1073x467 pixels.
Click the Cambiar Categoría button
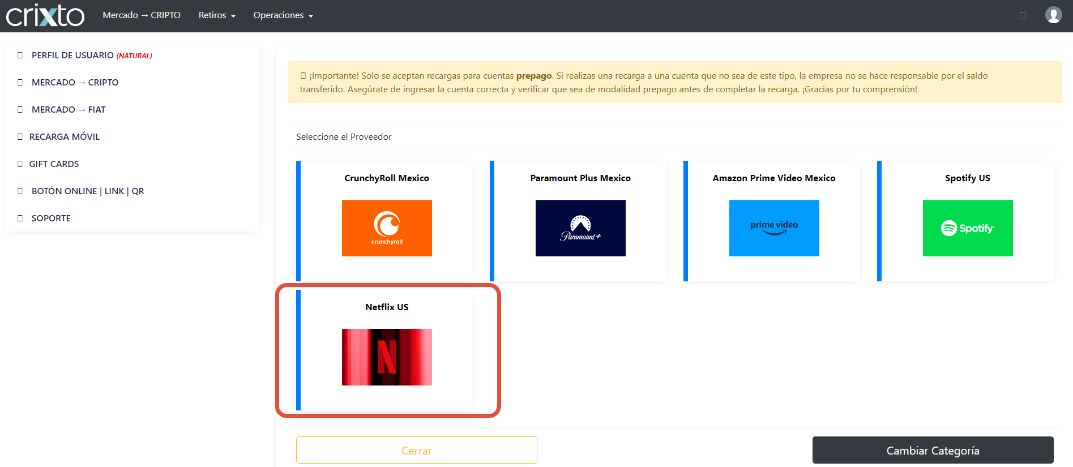click(x=933, y=451)
